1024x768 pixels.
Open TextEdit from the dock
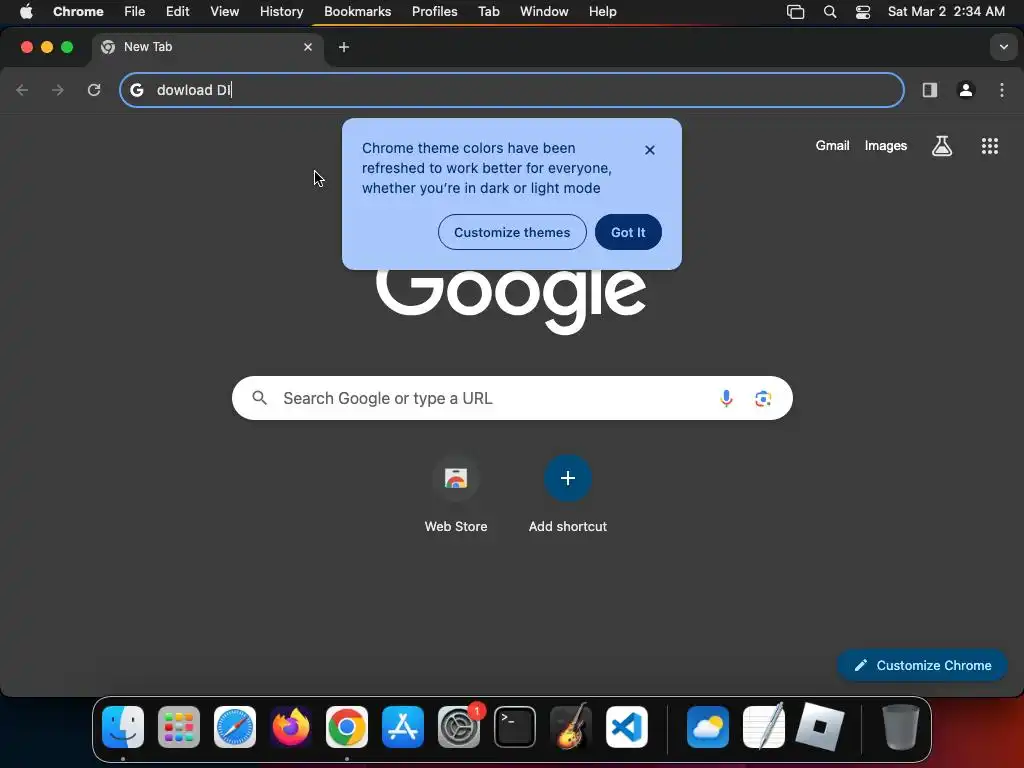[764, 727]
